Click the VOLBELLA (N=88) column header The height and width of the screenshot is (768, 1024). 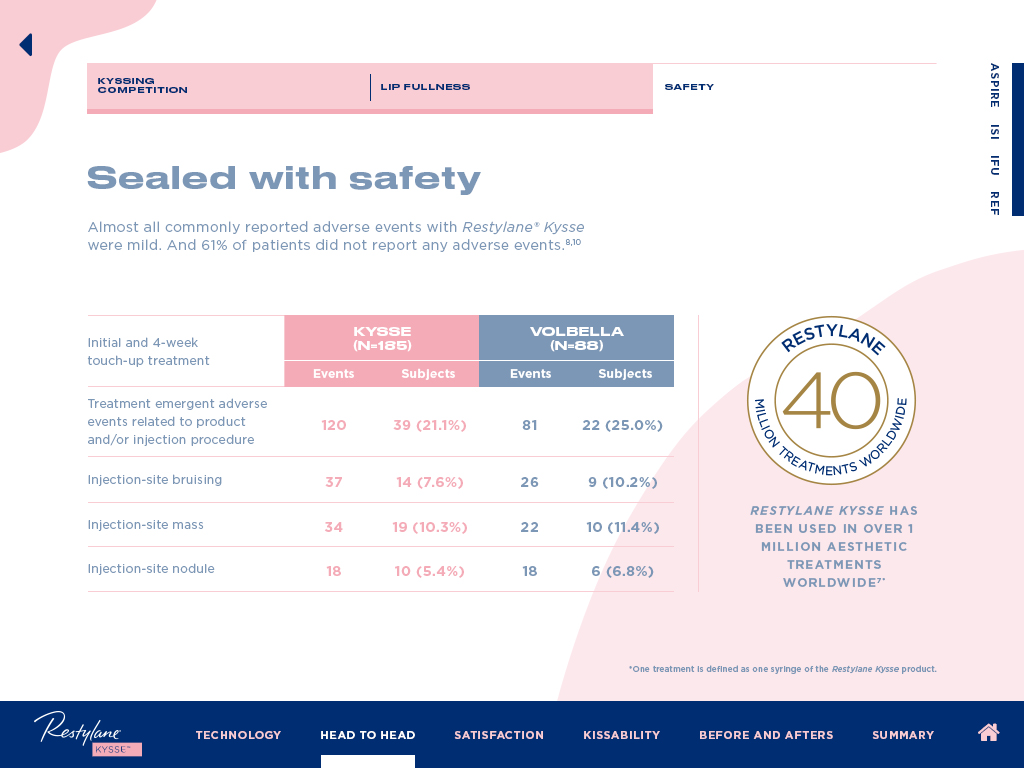coord(577,338)
